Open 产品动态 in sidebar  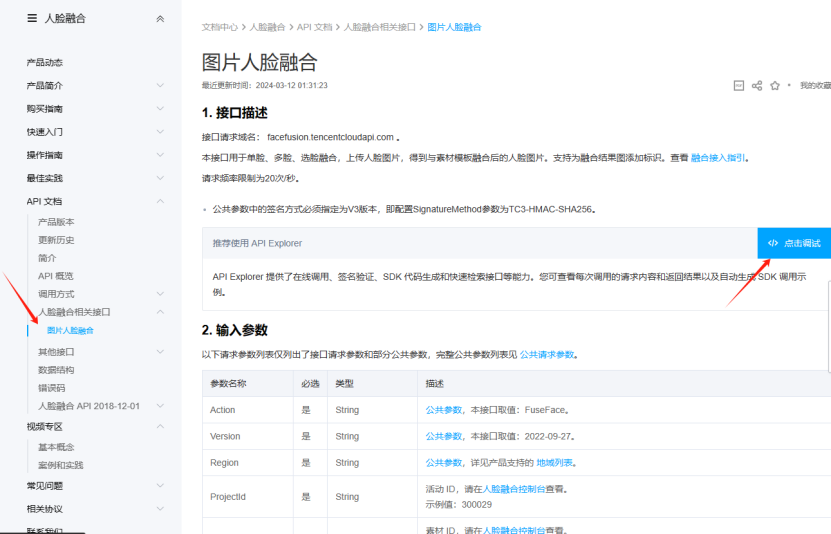(45, 63)
